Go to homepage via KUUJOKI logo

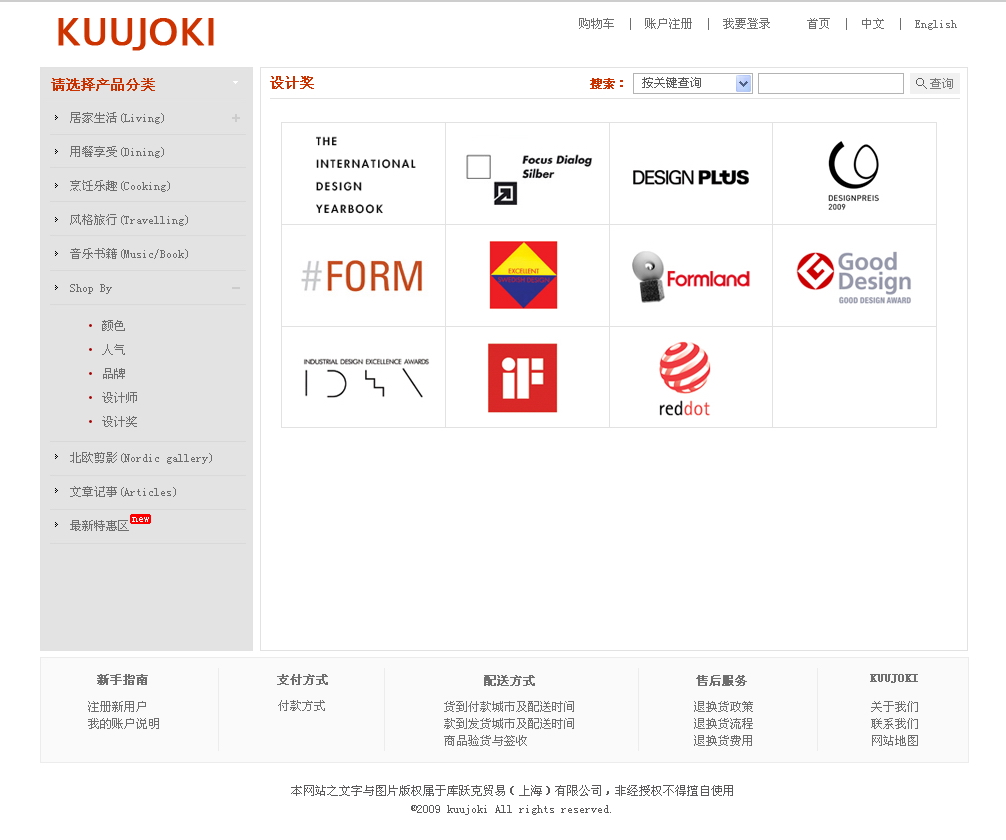coord(135,33)
